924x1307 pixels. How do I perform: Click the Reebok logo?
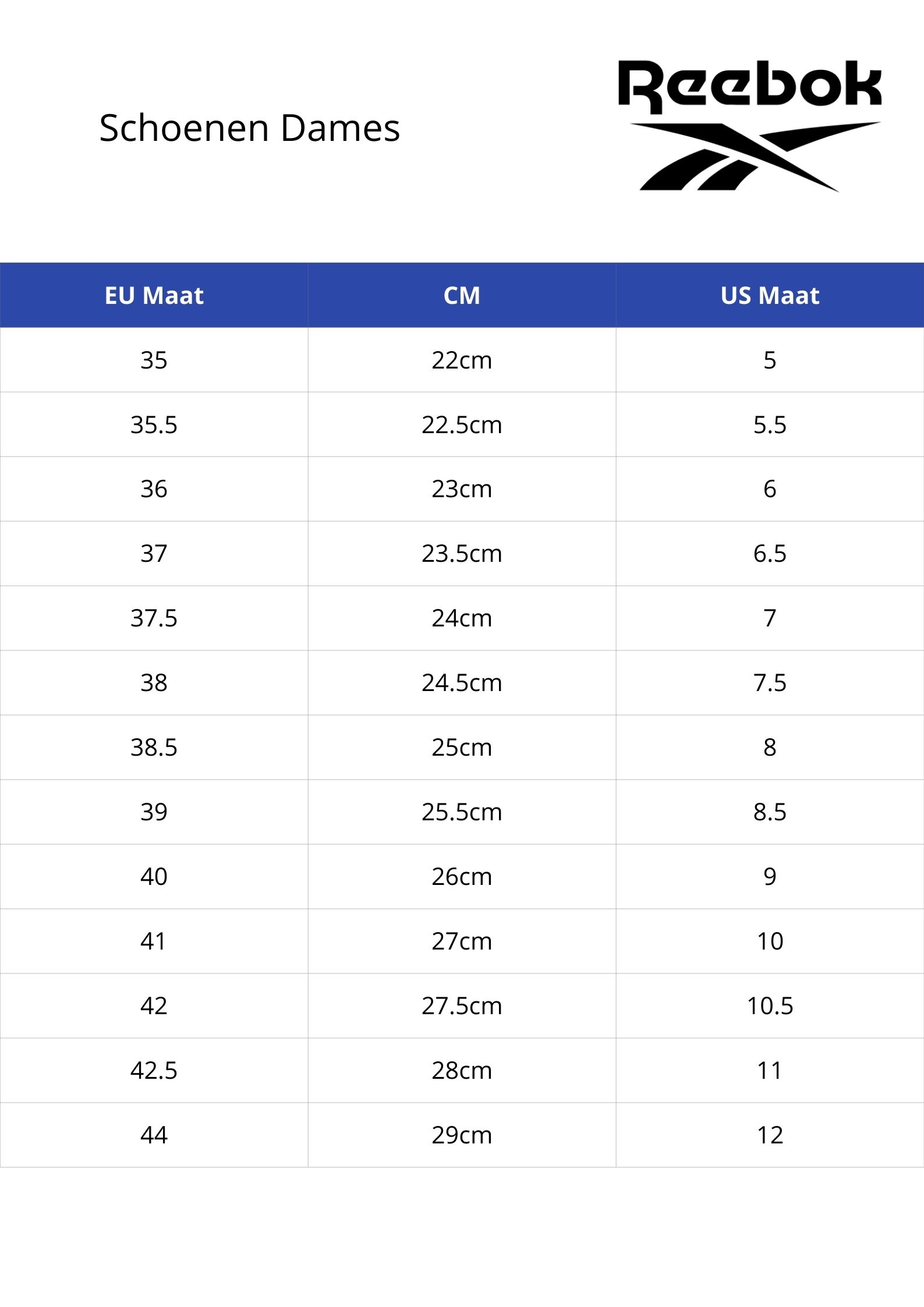coord(750,126)
